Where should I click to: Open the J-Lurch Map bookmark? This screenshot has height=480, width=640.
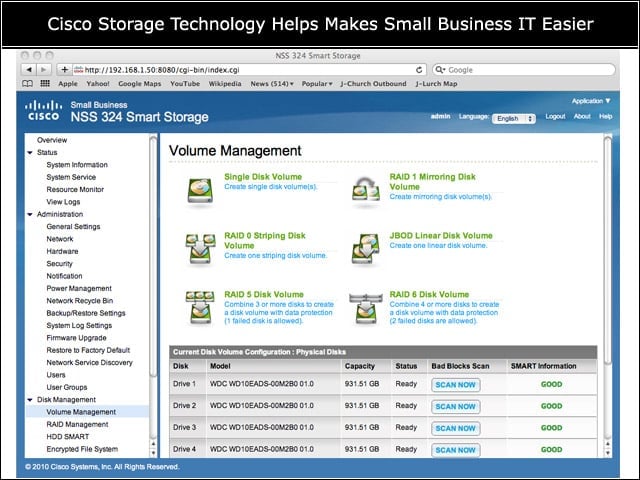(436, 84)
